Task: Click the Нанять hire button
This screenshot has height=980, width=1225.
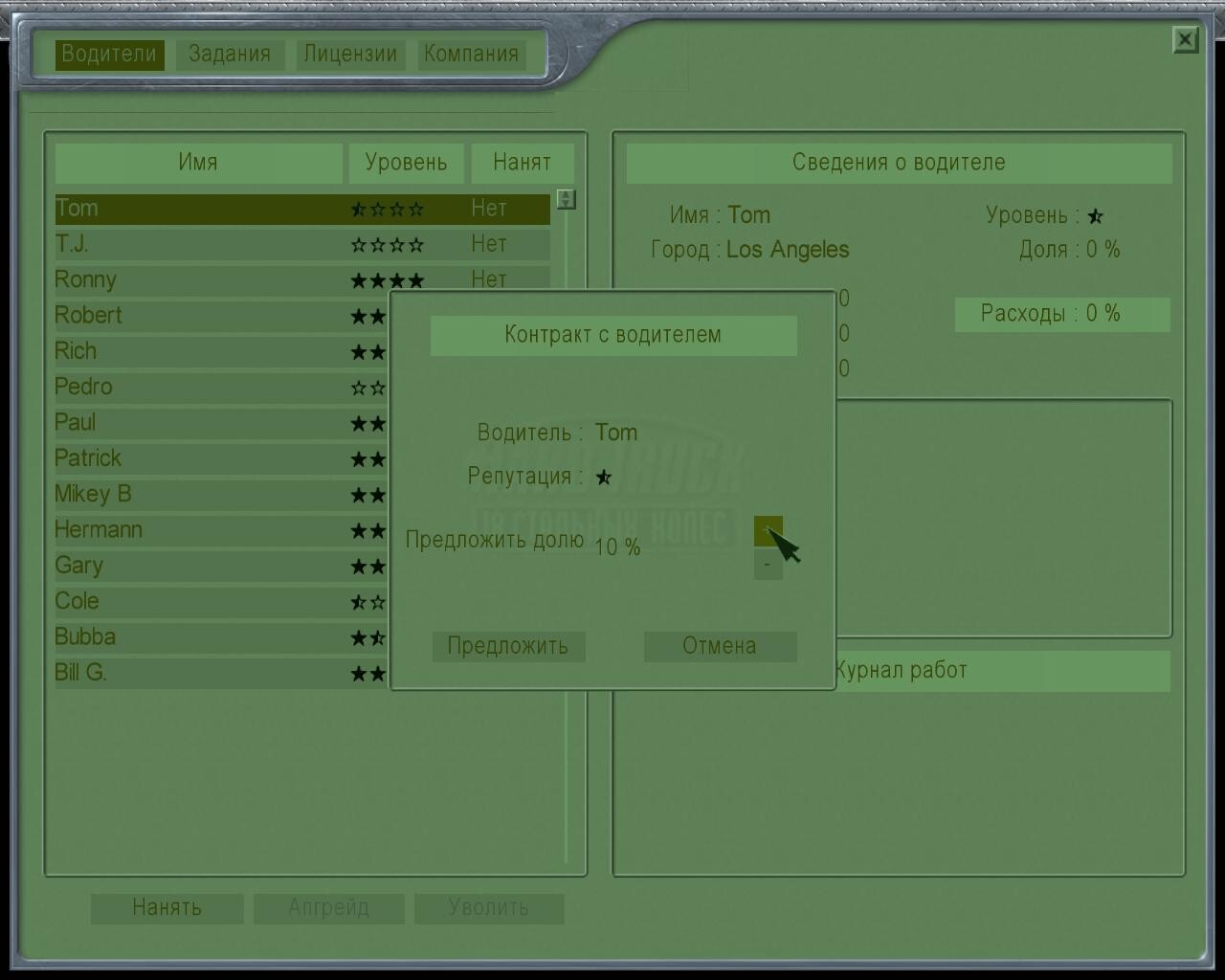Action: click(x=167, y=908)
